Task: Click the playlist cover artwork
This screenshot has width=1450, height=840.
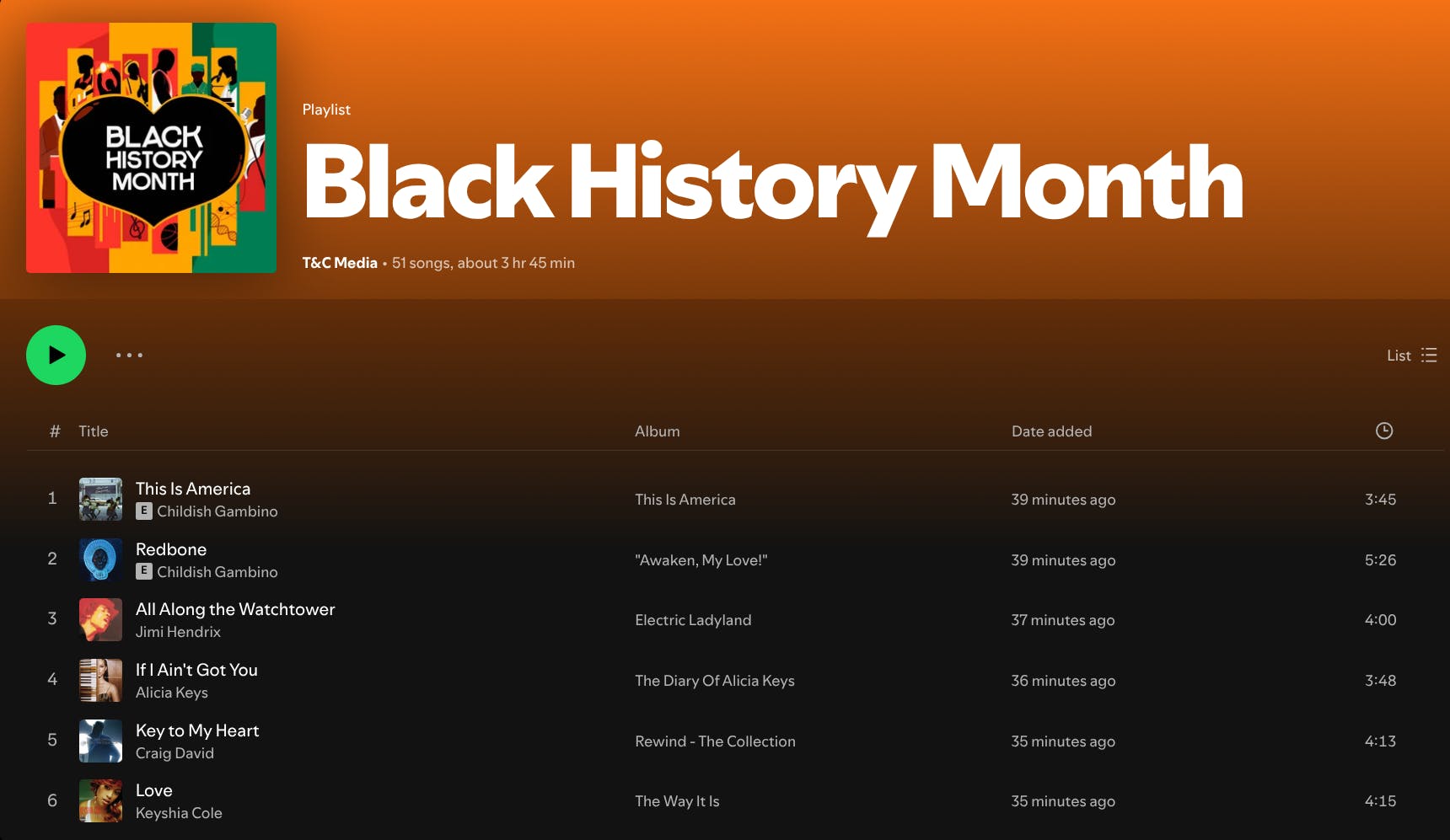Action: tap(151, 147)
